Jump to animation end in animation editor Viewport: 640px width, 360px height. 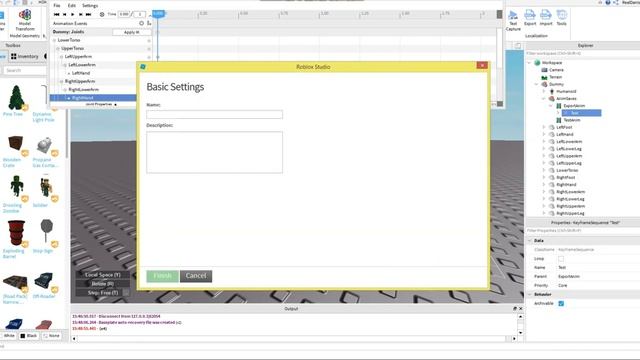[89, 14]
